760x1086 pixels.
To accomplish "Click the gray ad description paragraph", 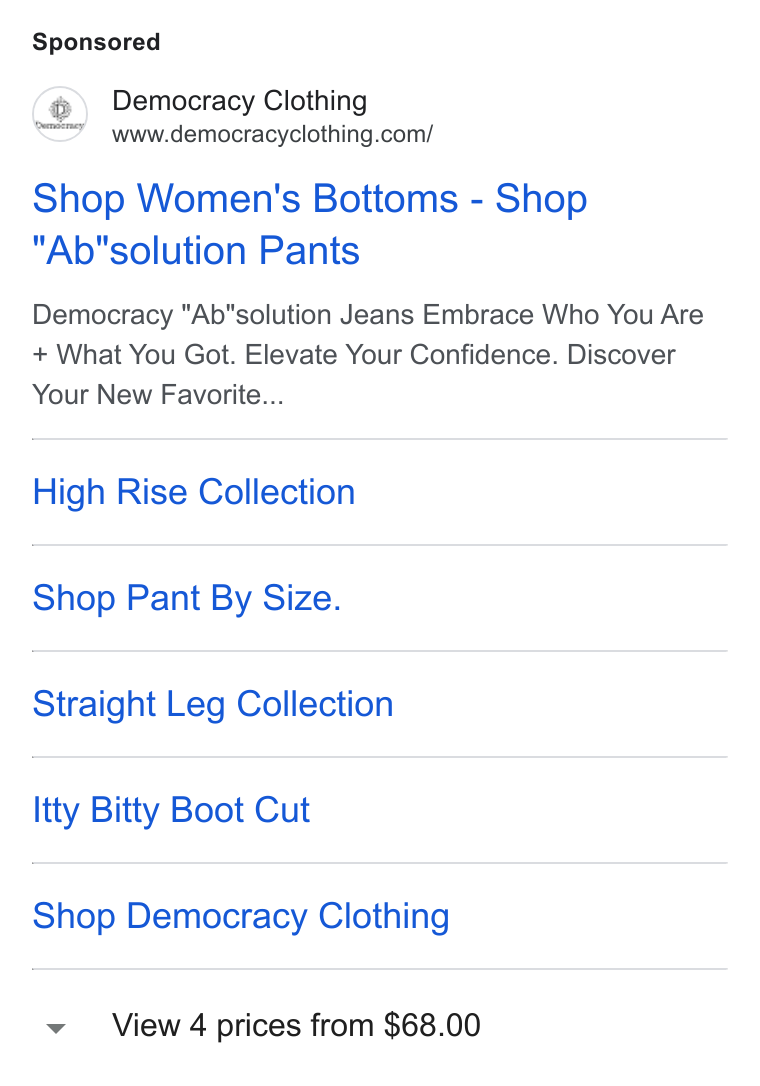I will tap(368, 355).
